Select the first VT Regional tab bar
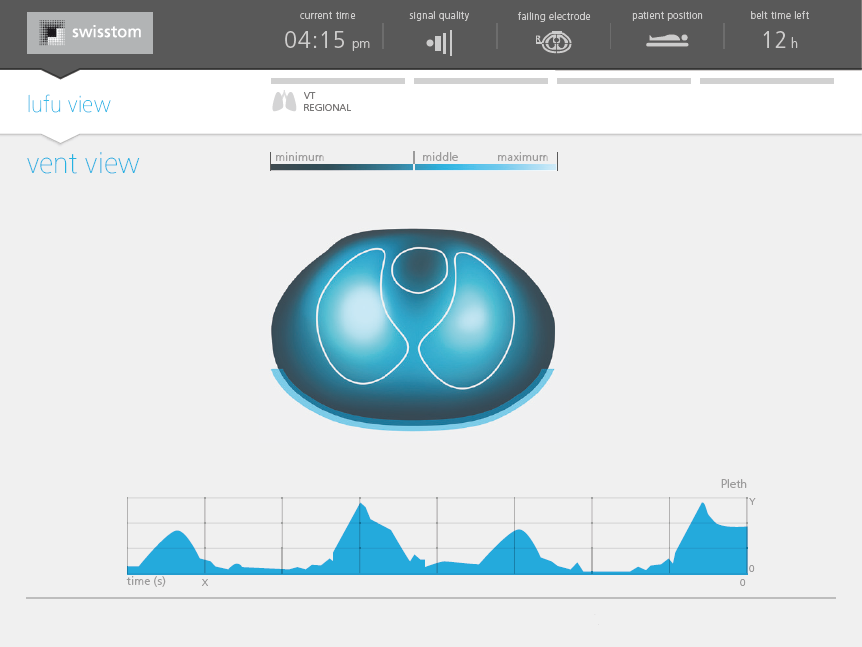This screenshot has height=647, width=862. coord(337,81)
